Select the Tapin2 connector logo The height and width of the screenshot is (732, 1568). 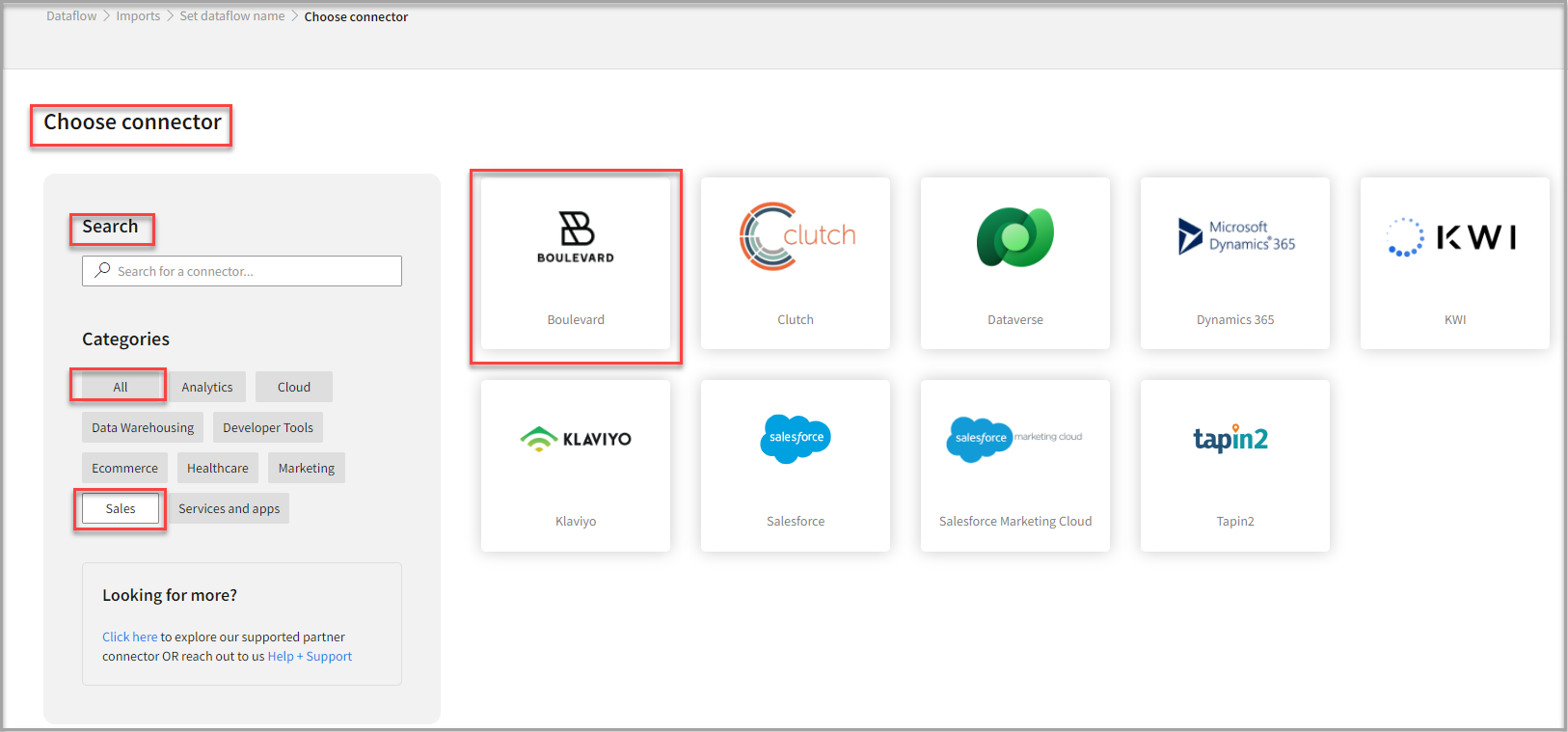[1230, 439]
